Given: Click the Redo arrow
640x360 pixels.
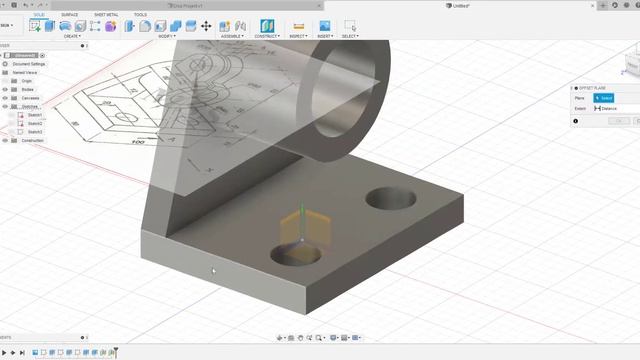Looking at the screenshot, I should (40, 5).
